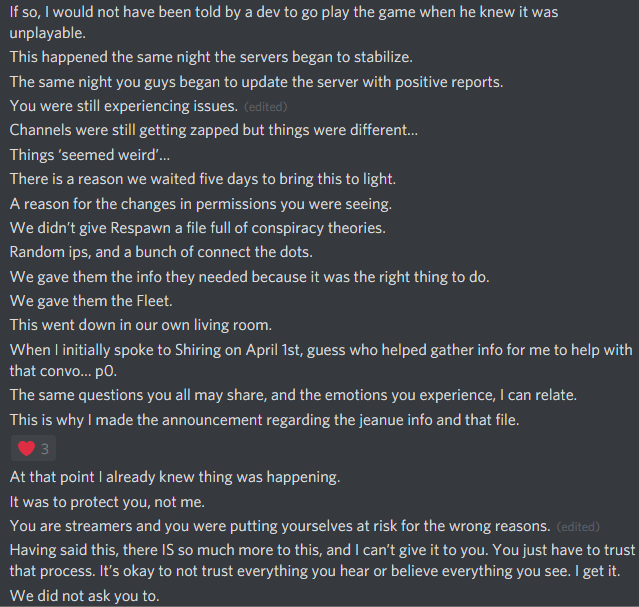This screenshot has height=607, width=639.
Task: Click the reaction count number 3
Action: coord(45,448)
